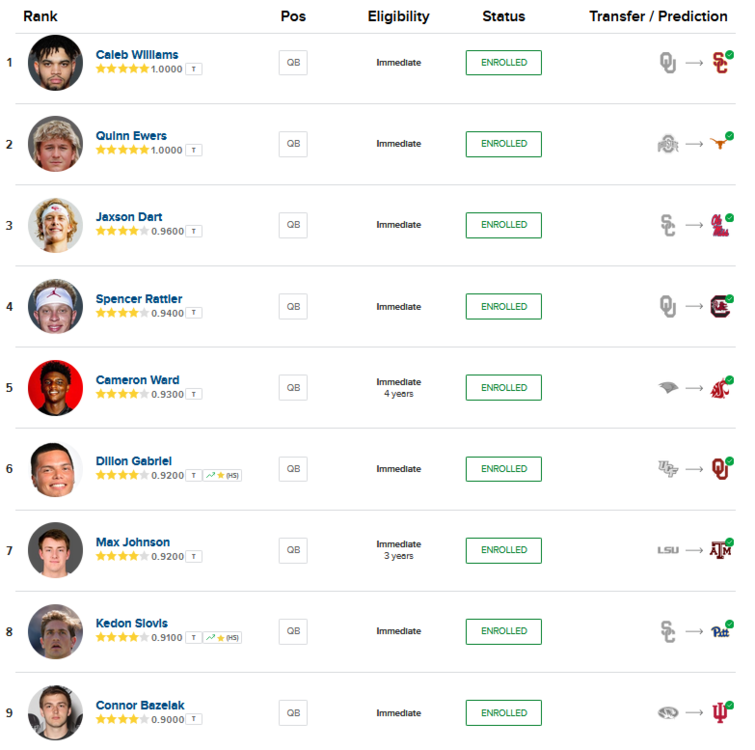Select the Ole Miss logo for Jaxson Dart

(719, 226)
